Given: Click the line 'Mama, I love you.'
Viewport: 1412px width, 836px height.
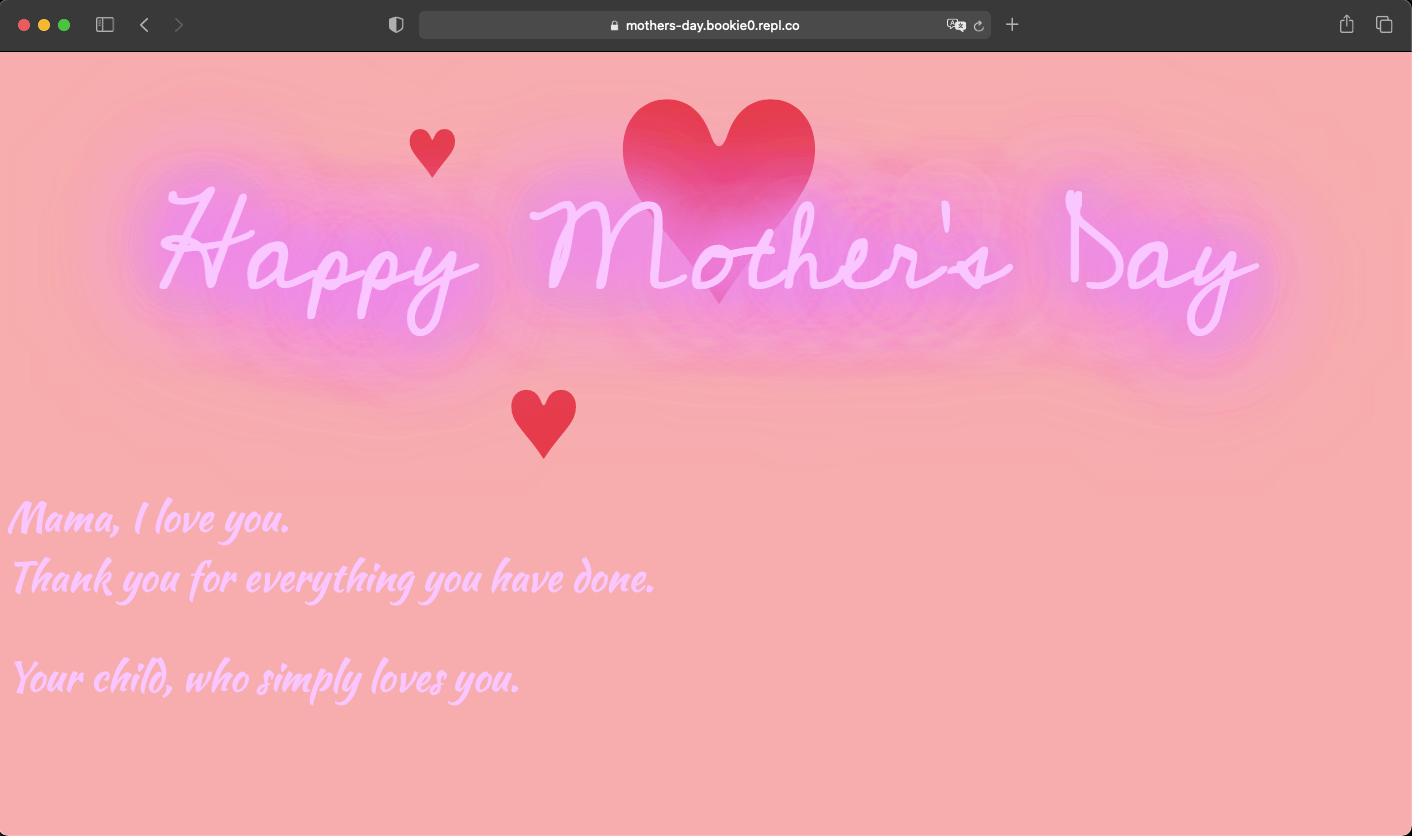Looking at the screenshot, I should coord(150,519).
